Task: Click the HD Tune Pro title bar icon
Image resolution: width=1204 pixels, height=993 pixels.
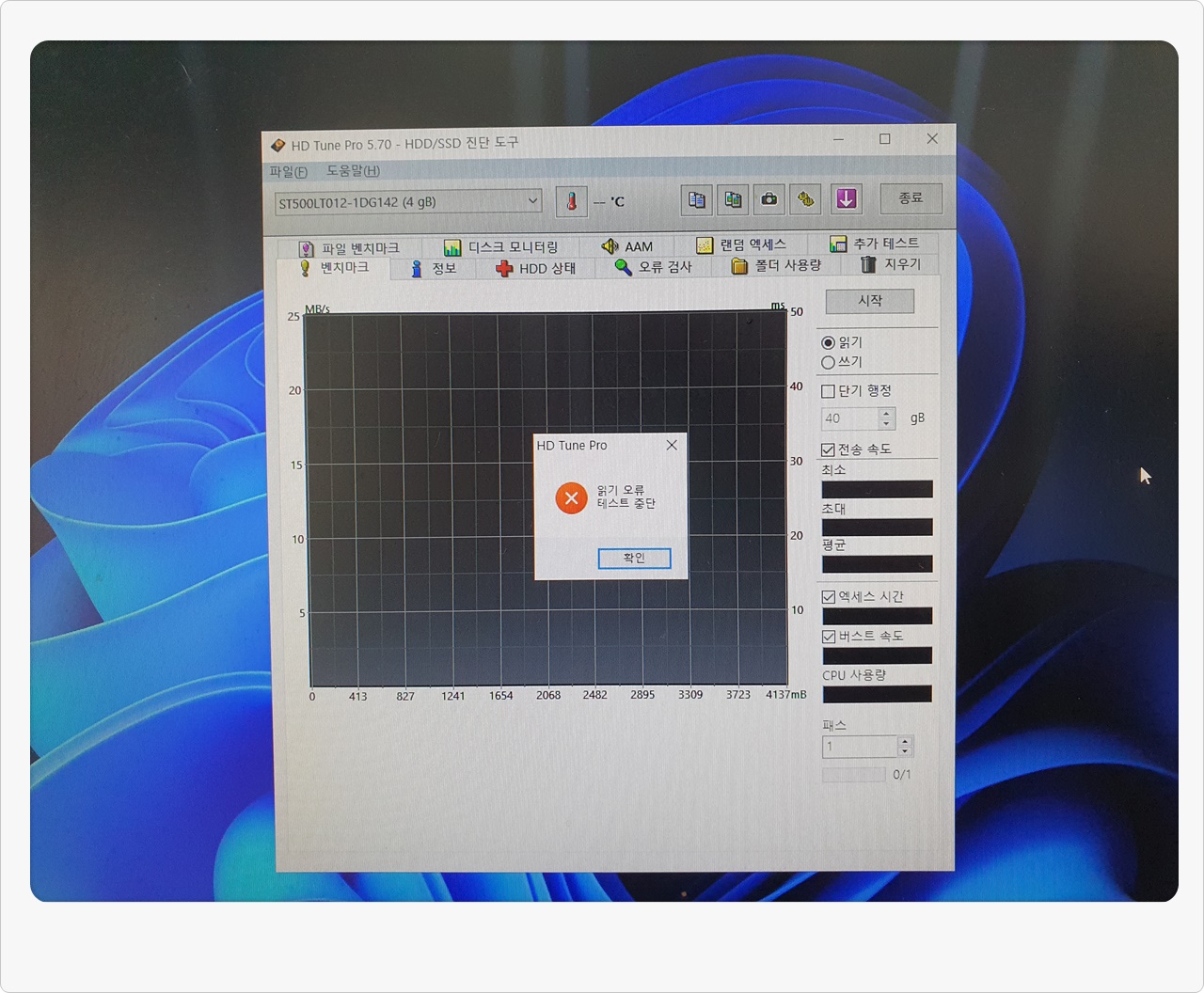Action: click(278, 146)
